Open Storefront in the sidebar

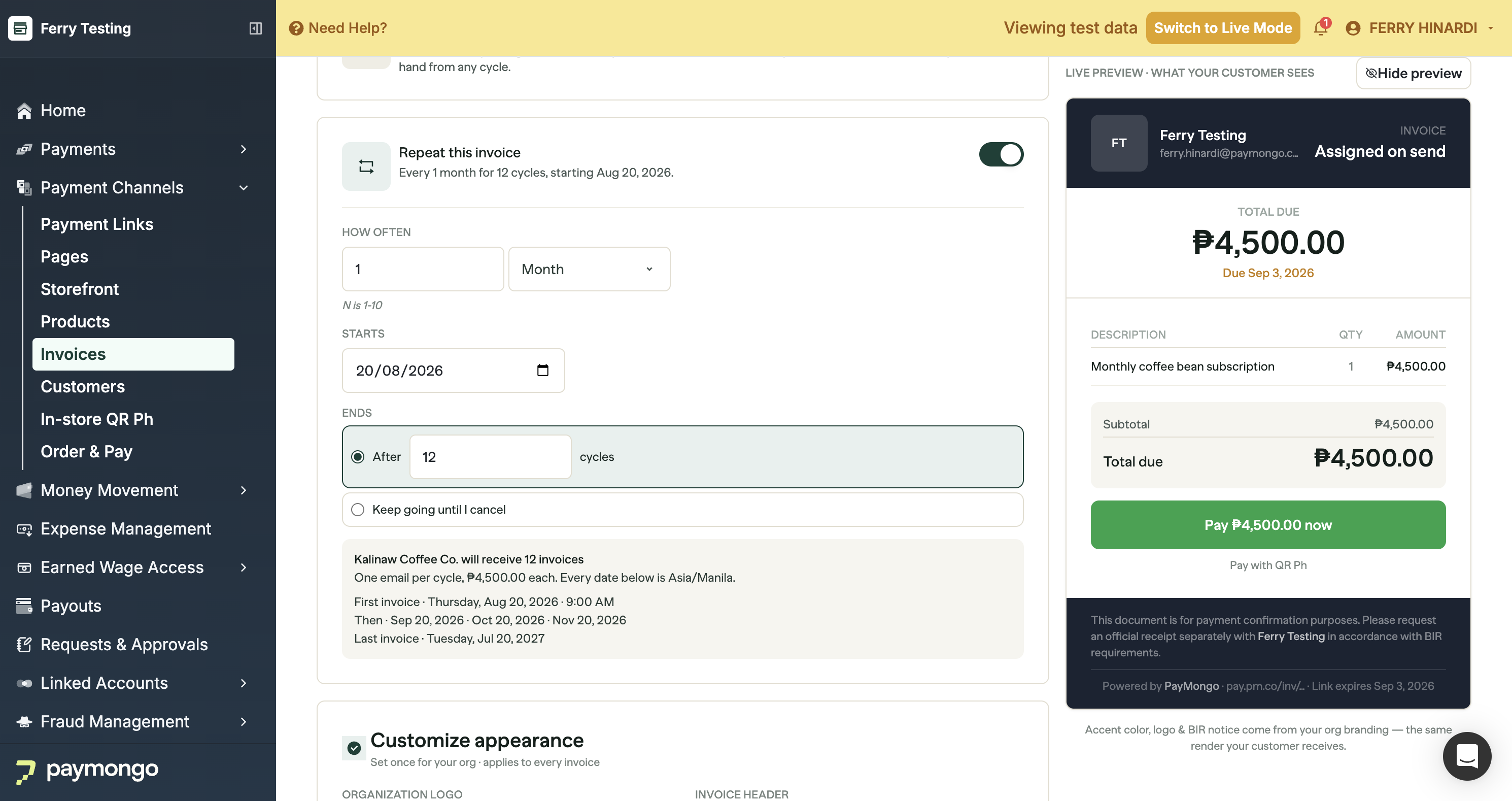pos(80,289)
